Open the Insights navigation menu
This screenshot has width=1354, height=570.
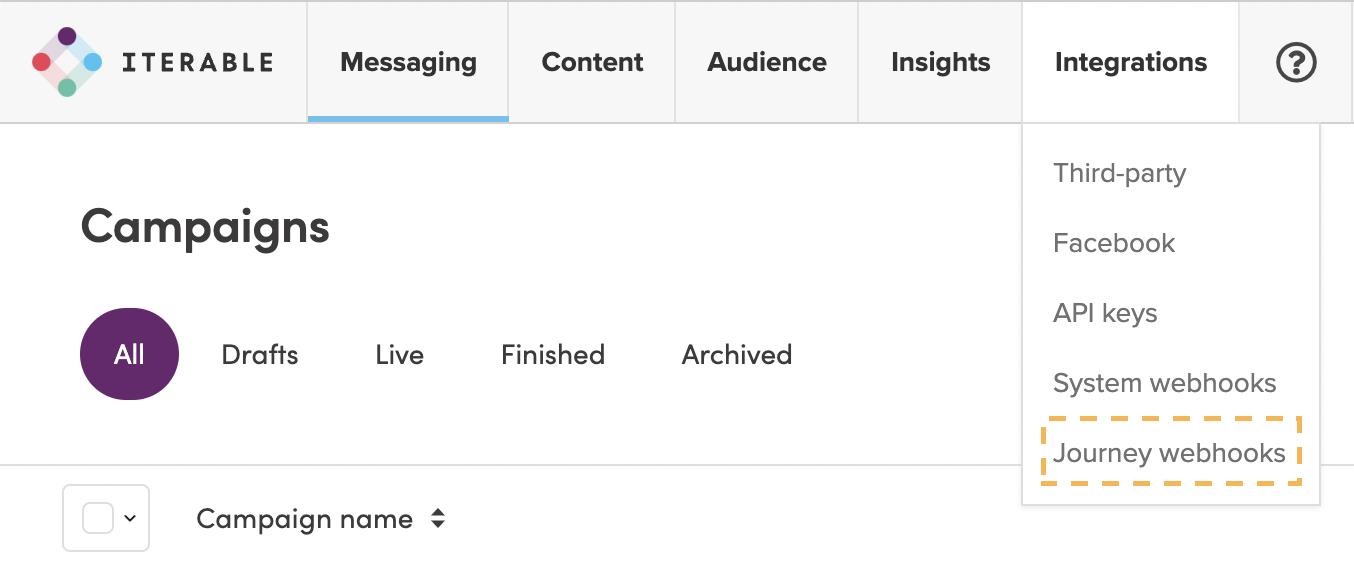(940, 62)
